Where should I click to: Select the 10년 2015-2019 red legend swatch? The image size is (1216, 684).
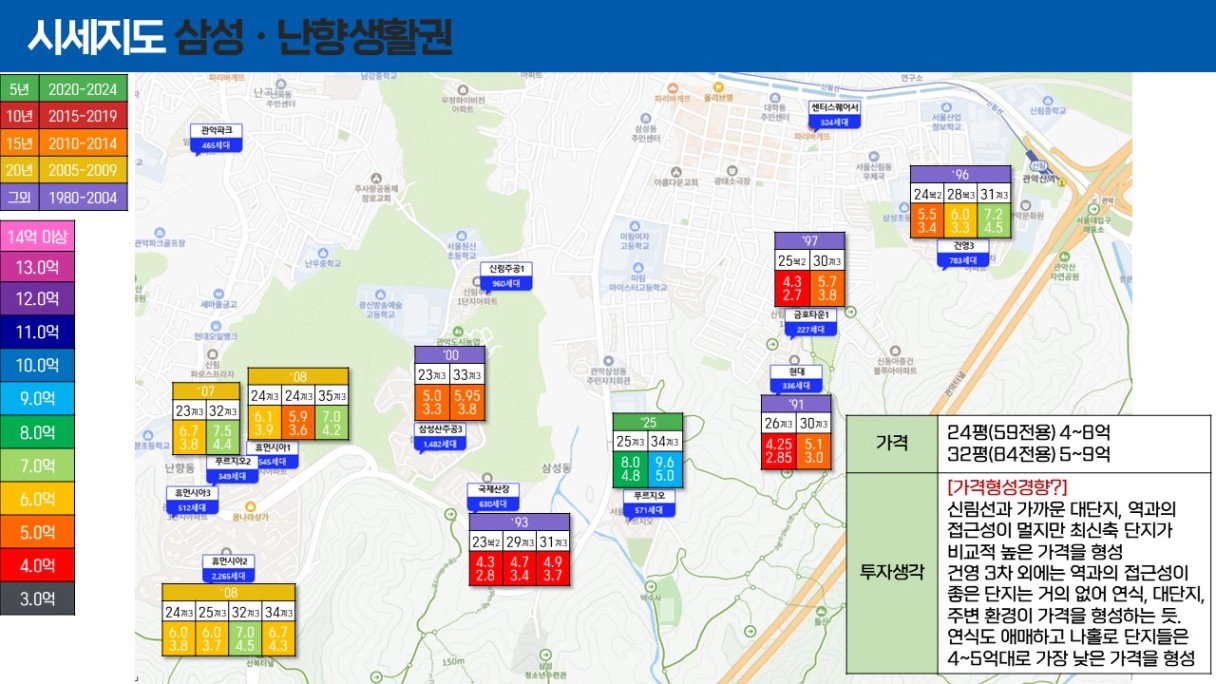tap(65, 116)
